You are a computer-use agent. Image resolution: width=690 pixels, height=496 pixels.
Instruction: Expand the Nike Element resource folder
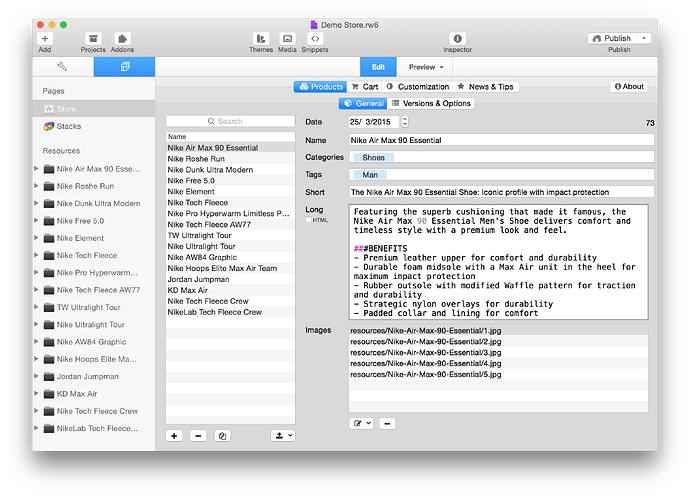36,238
